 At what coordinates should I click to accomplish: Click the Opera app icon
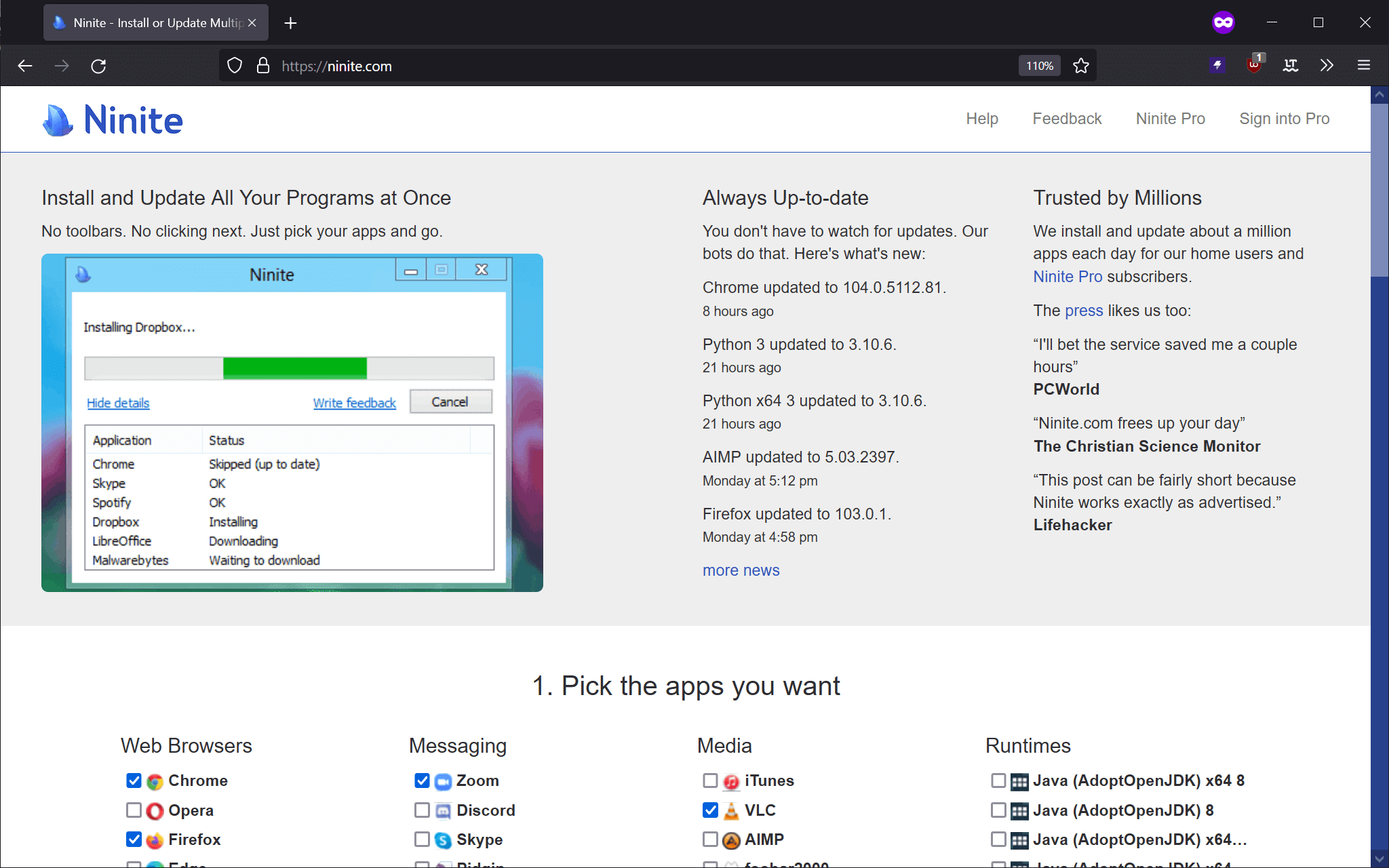pos(155,811)
